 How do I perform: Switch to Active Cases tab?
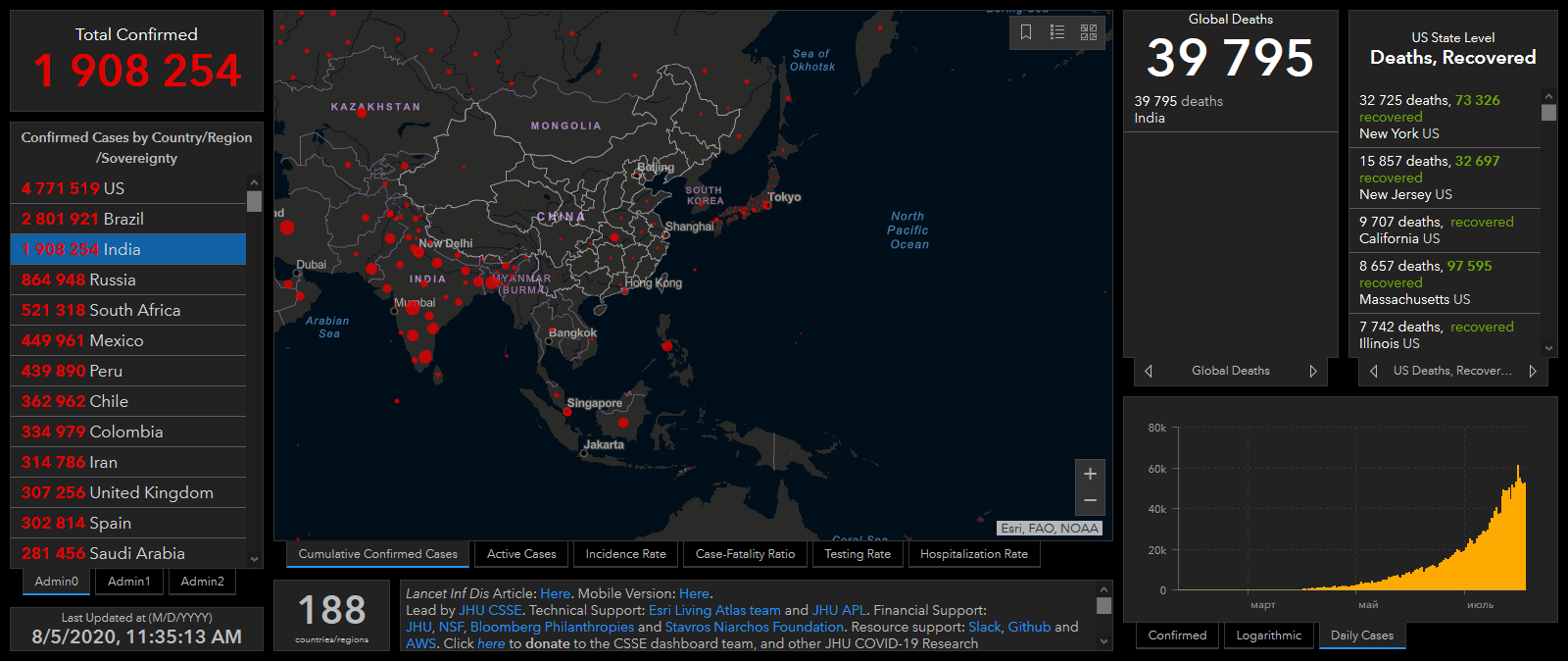coord(521,554)
